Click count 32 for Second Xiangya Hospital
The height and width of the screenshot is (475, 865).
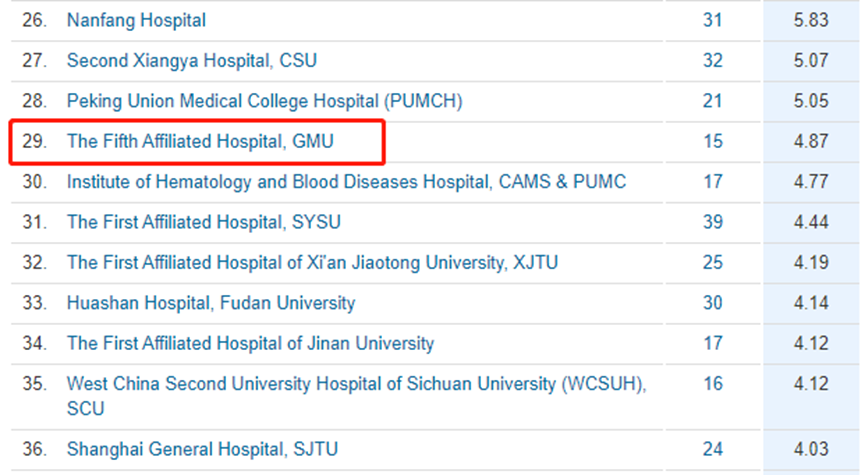click(x=712, y=60)
